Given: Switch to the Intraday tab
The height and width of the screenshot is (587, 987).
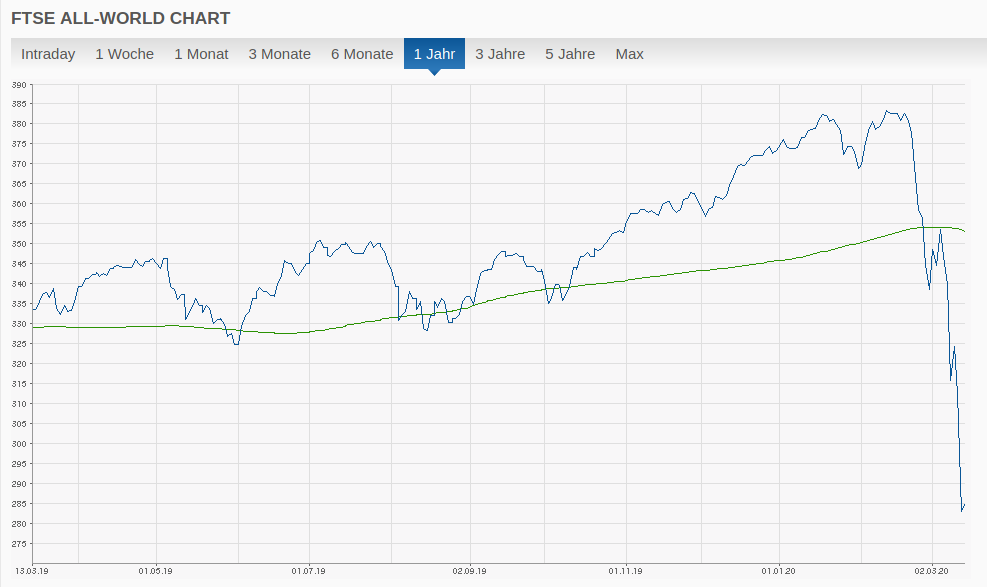Looking at the screenshot, I should click(48, 54).
